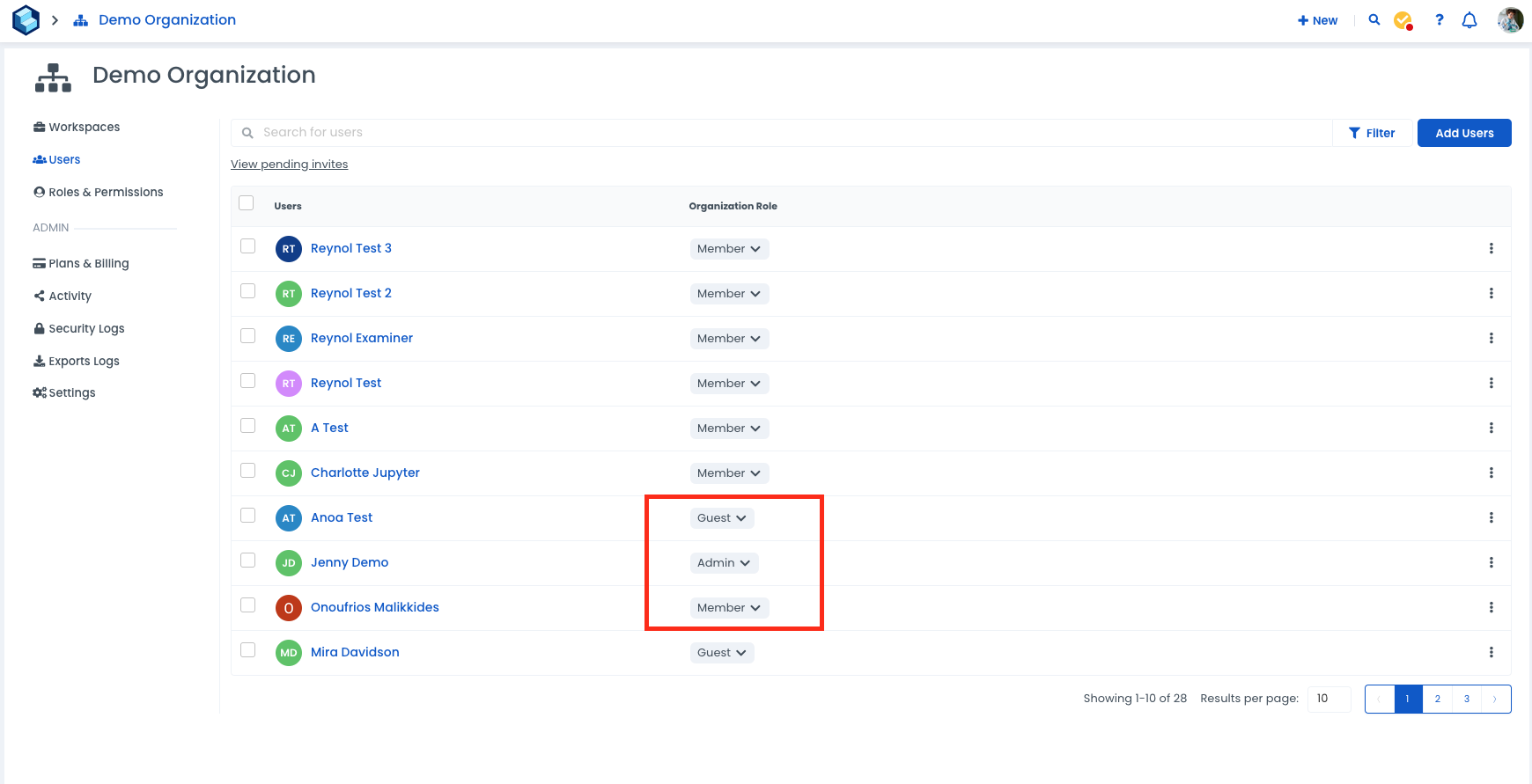Open the profile avatar menu
Image resolution: width=1532 pixels, height=784 pixels.
1510,20
